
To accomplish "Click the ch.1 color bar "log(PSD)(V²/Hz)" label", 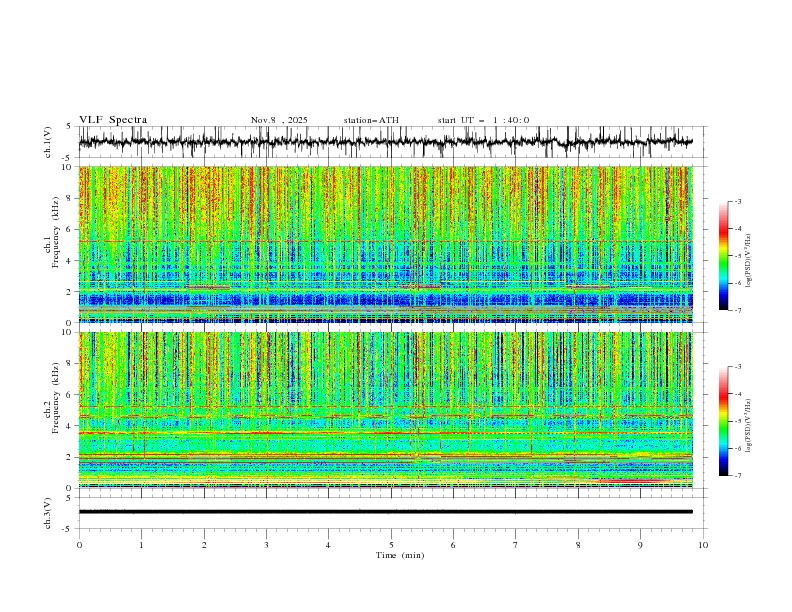I will click(748, 261).
